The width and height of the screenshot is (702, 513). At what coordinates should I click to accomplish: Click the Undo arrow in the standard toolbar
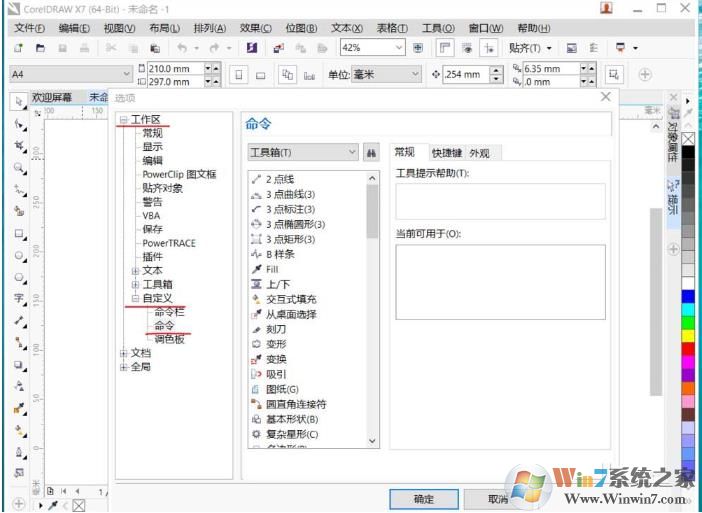(x=181, y=48)
